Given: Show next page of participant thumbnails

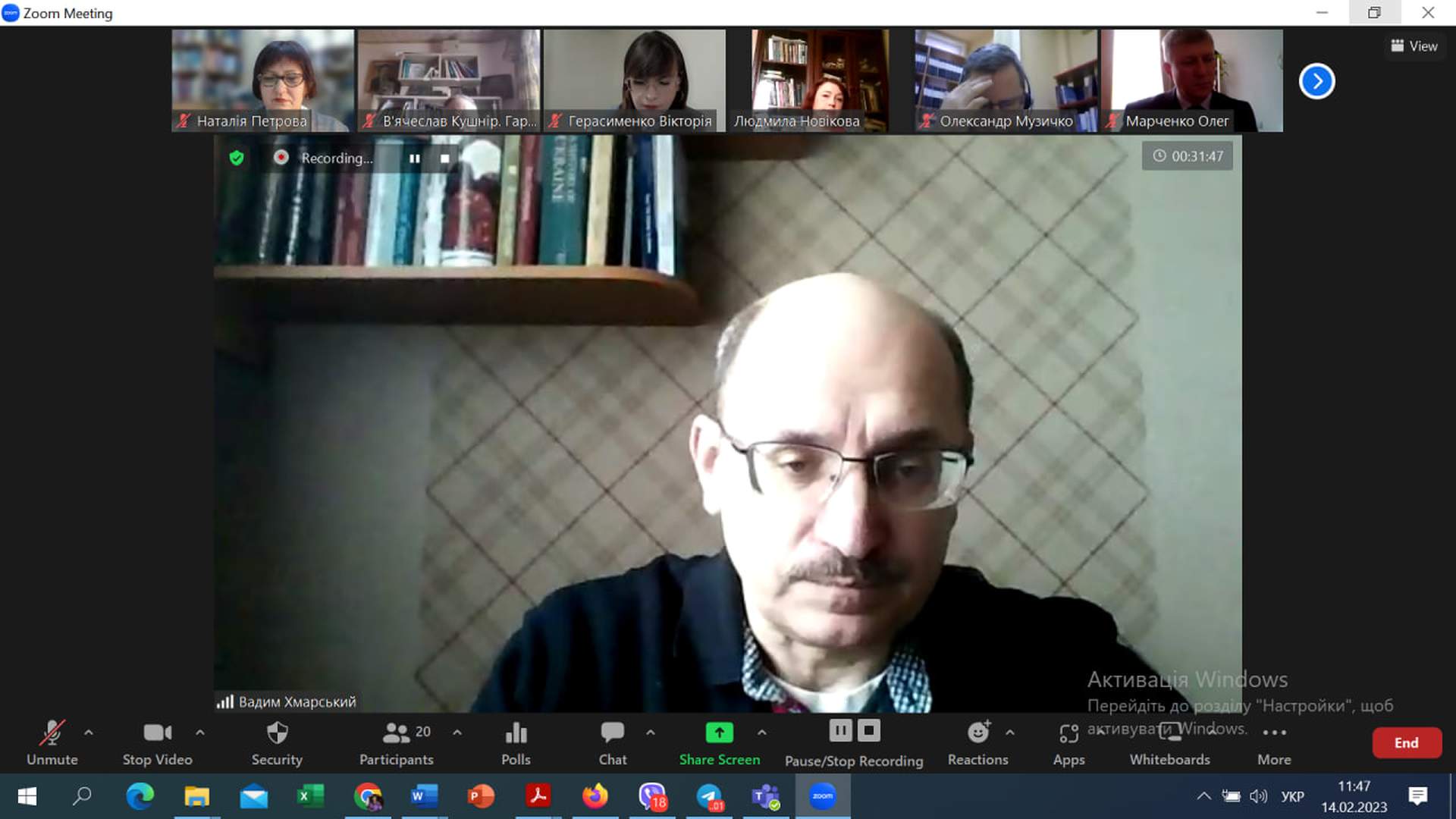Looking at the screenshot, I should (x=1317, y=81).
